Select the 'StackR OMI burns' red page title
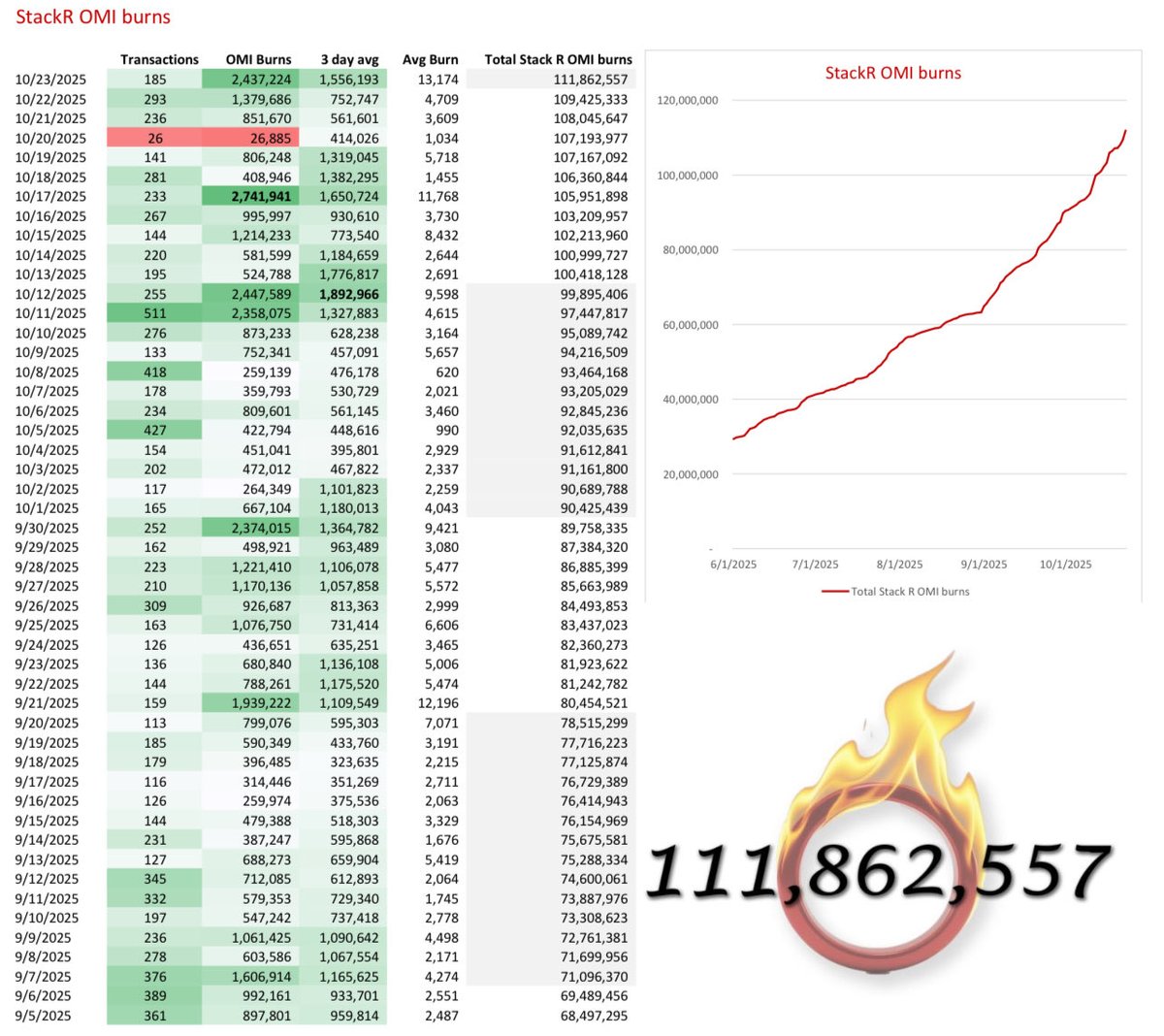This screenshot has width=1164, height=1036. pyautogui.click(x=93, y=16)
